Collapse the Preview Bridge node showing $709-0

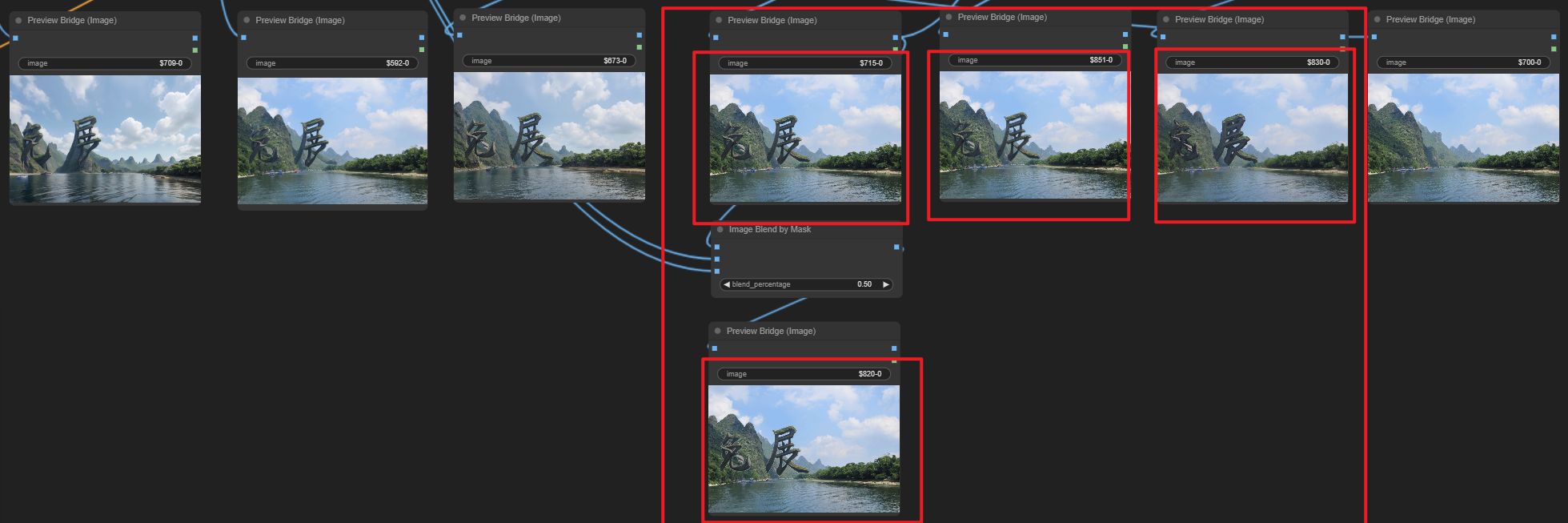pyautogui.click(x=18, y=21)
